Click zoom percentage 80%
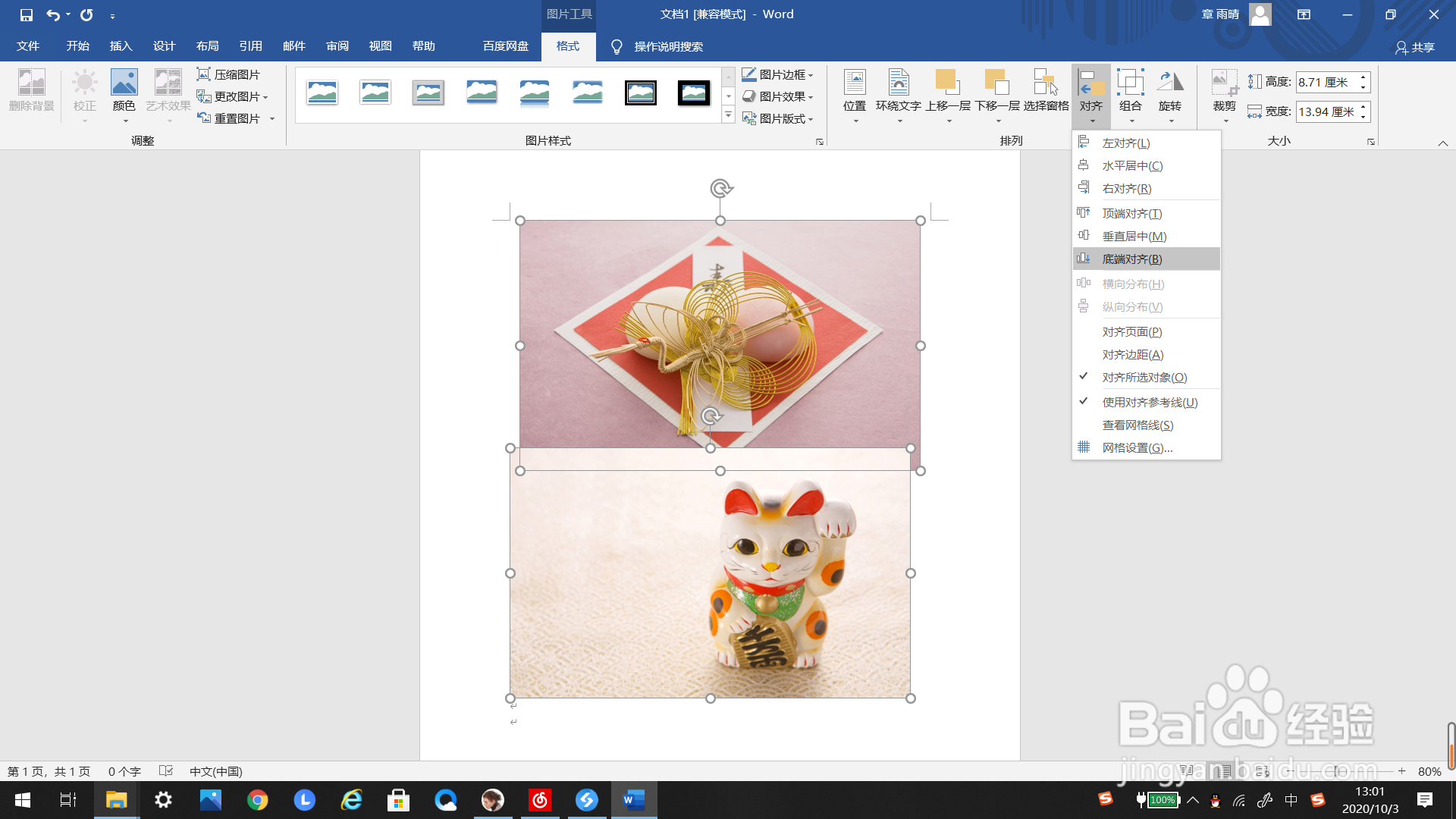This screenshot has height=819, width=1456. coord(1429,771)
